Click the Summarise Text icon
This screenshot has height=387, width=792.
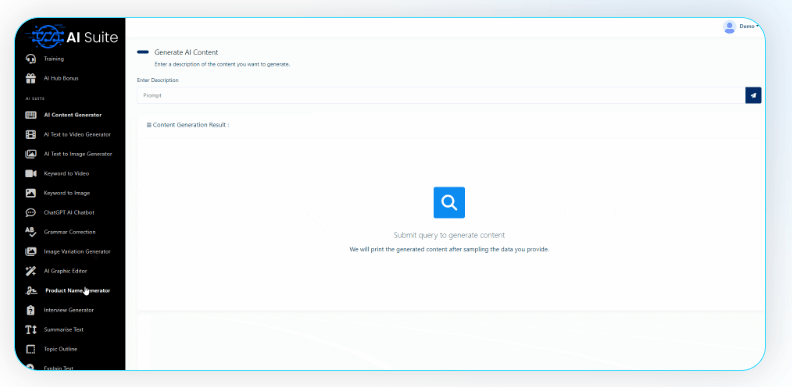31,329
